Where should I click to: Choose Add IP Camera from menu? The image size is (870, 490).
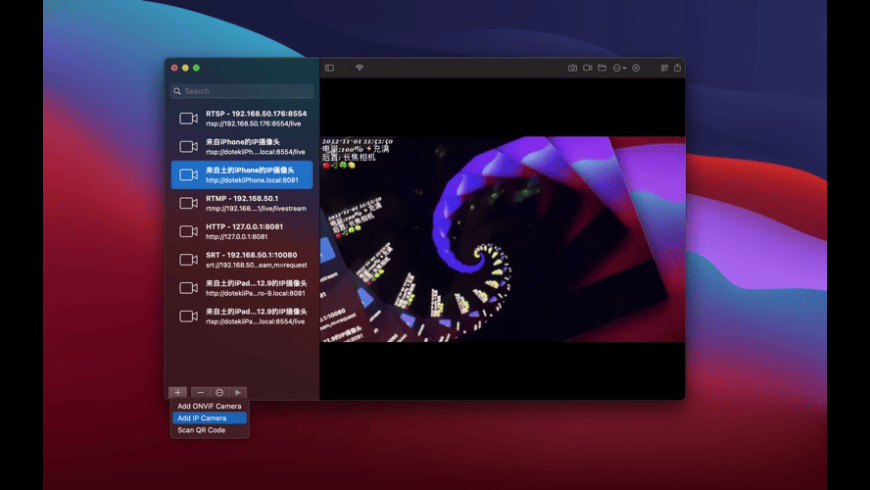pyautogui.click(x=209, y=418)
